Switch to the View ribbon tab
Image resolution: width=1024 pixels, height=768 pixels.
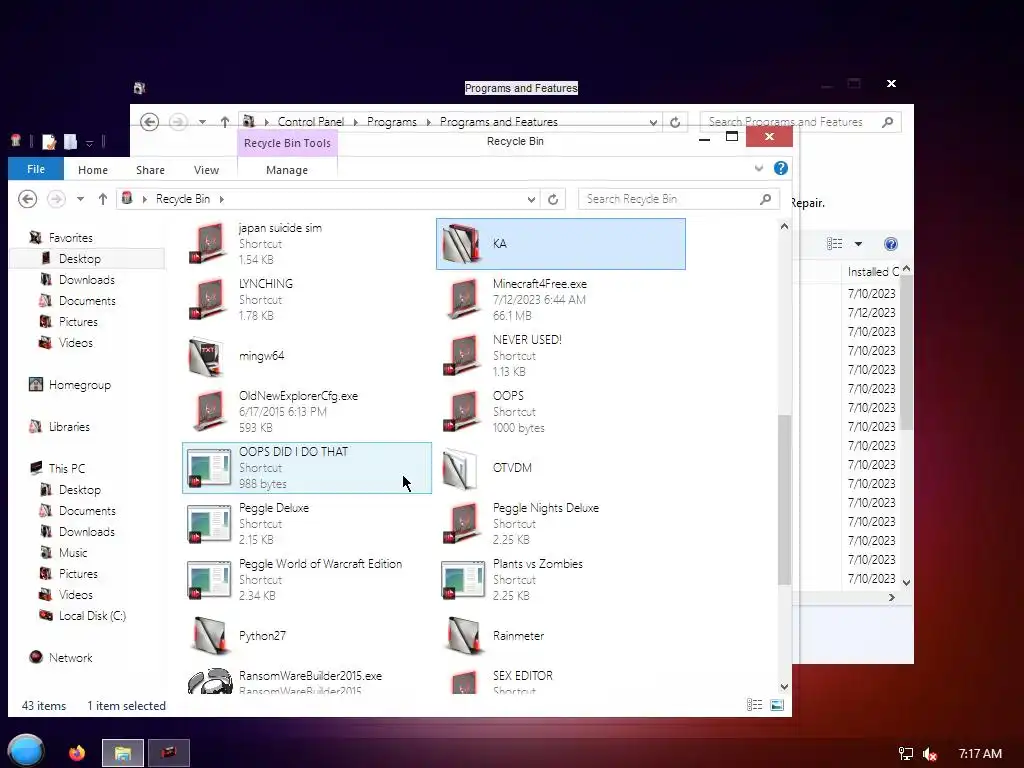206,170
